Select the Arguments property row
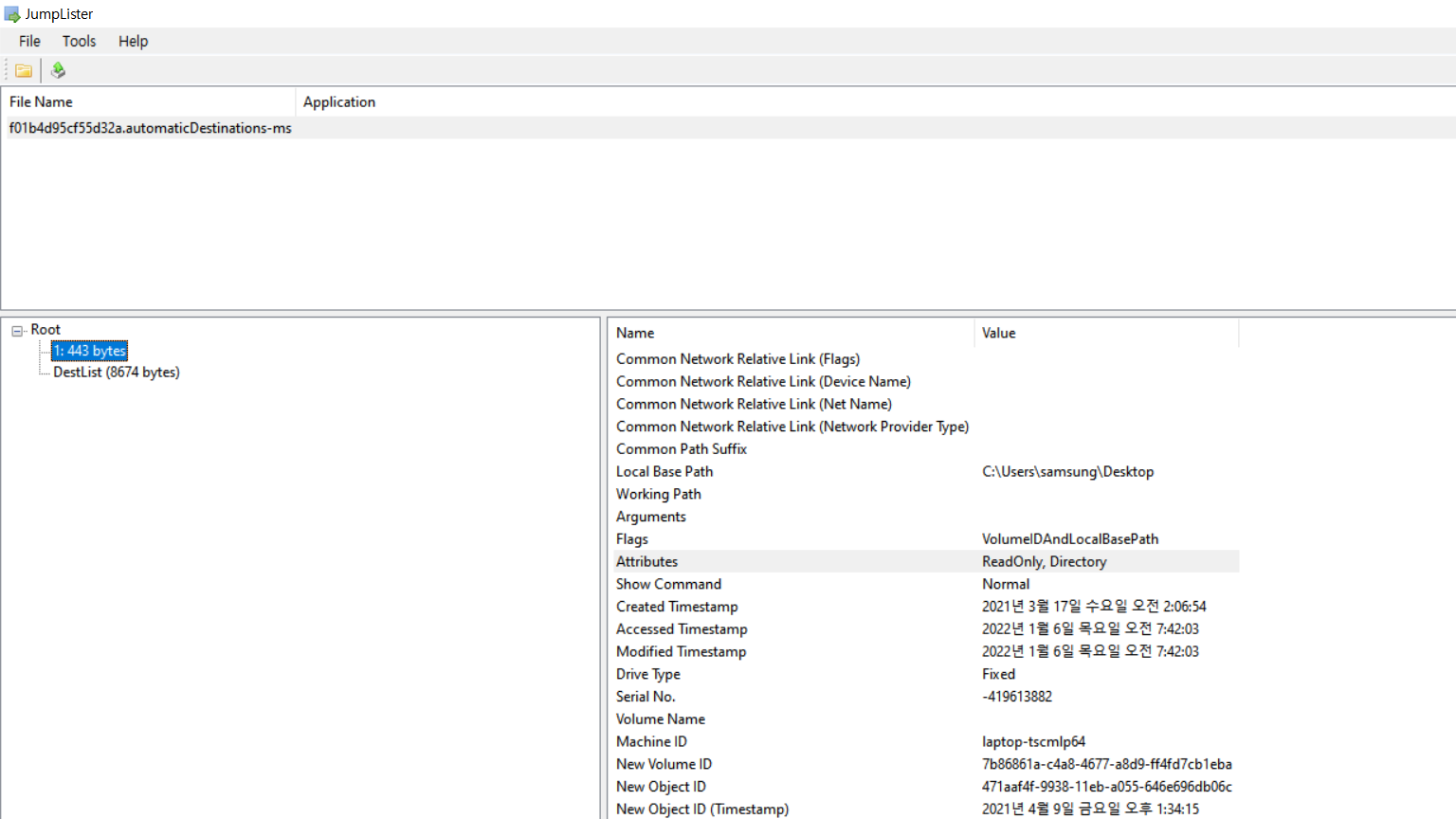The height and width of the screenshot is (819, 1456). [x=925, y=517]
